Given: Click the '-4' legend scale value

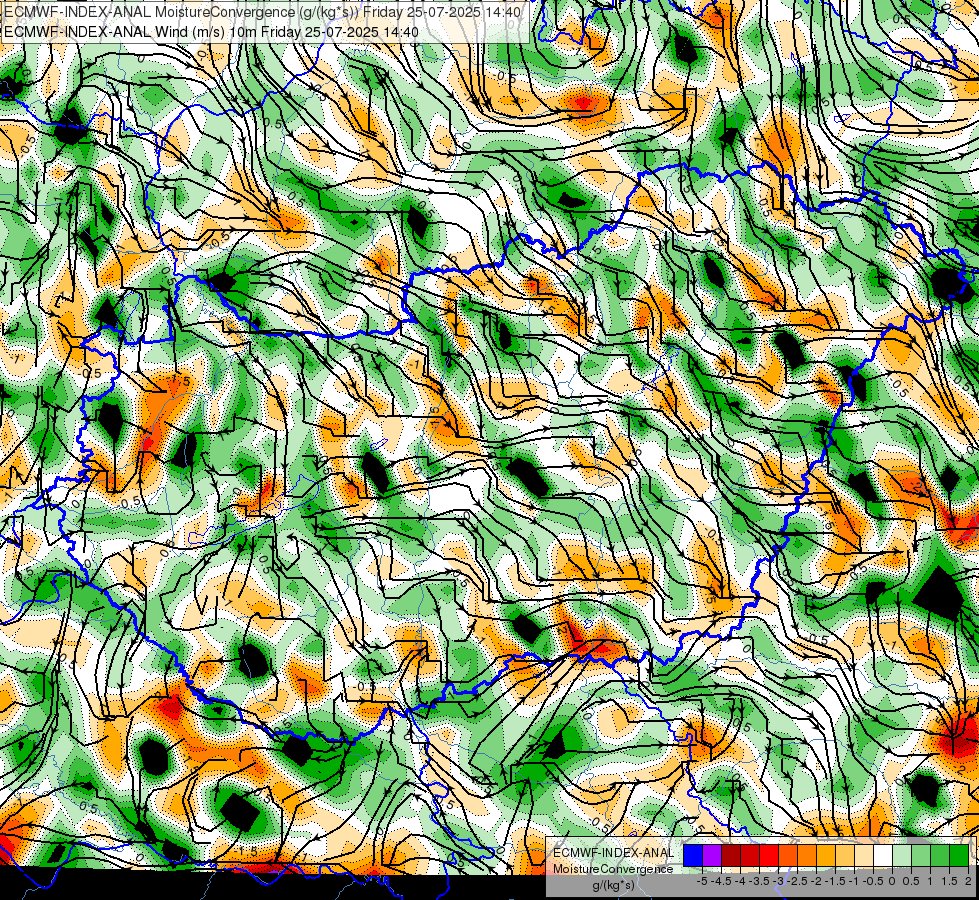Looking at the screenshot, I should click(740, 881).
